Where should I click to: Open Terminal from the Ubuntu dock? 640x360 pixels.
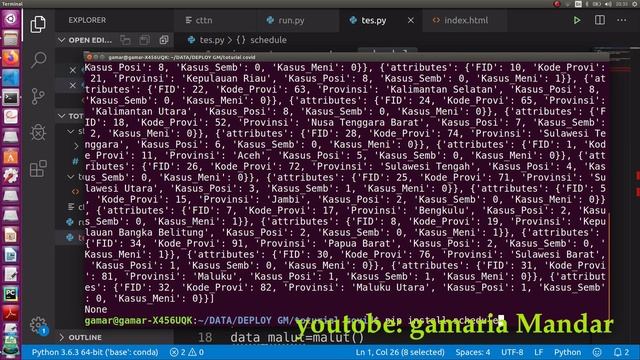(11, 98)
